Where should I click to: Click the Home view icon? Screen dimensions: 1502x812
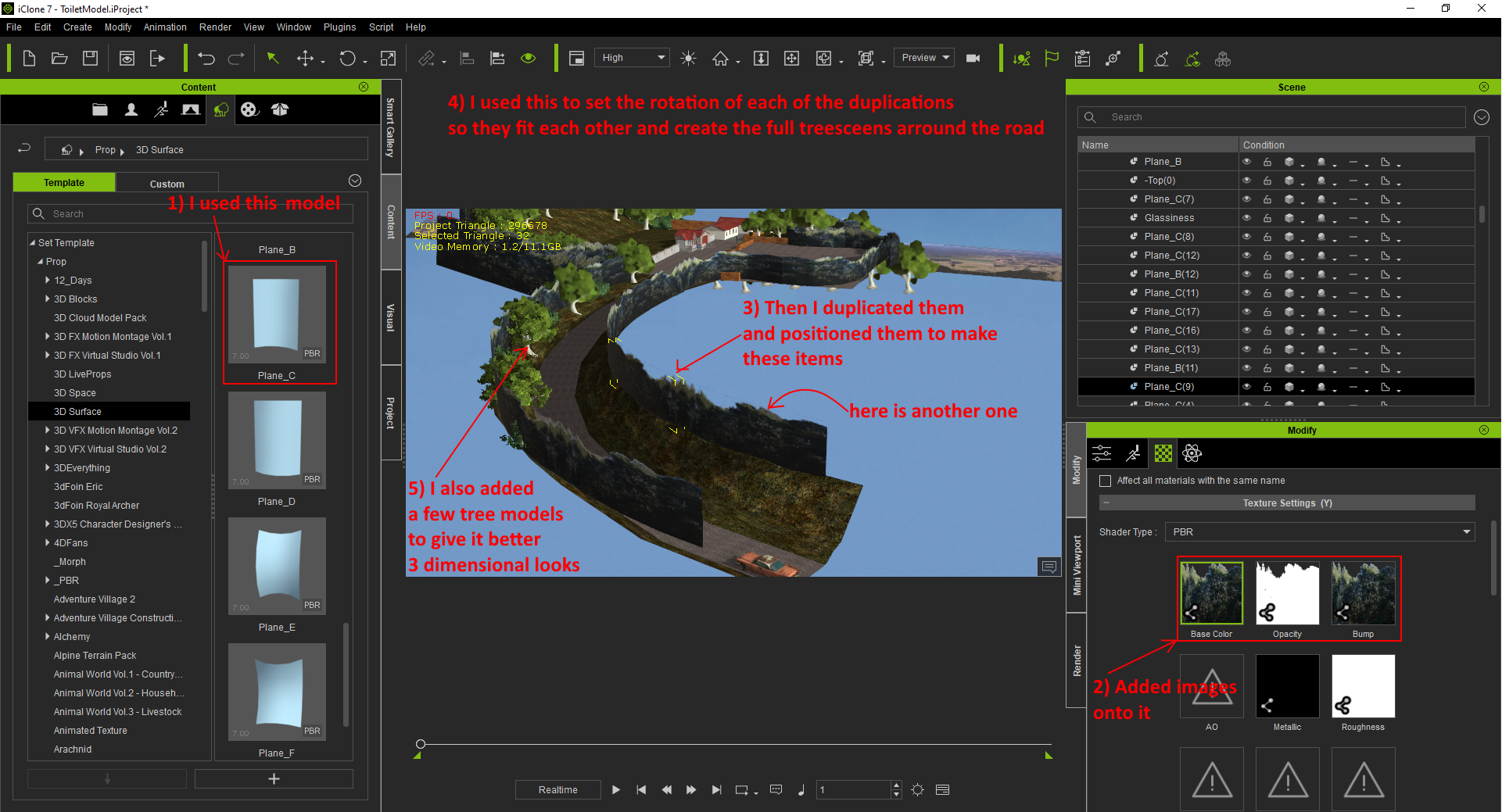(720, 59)
